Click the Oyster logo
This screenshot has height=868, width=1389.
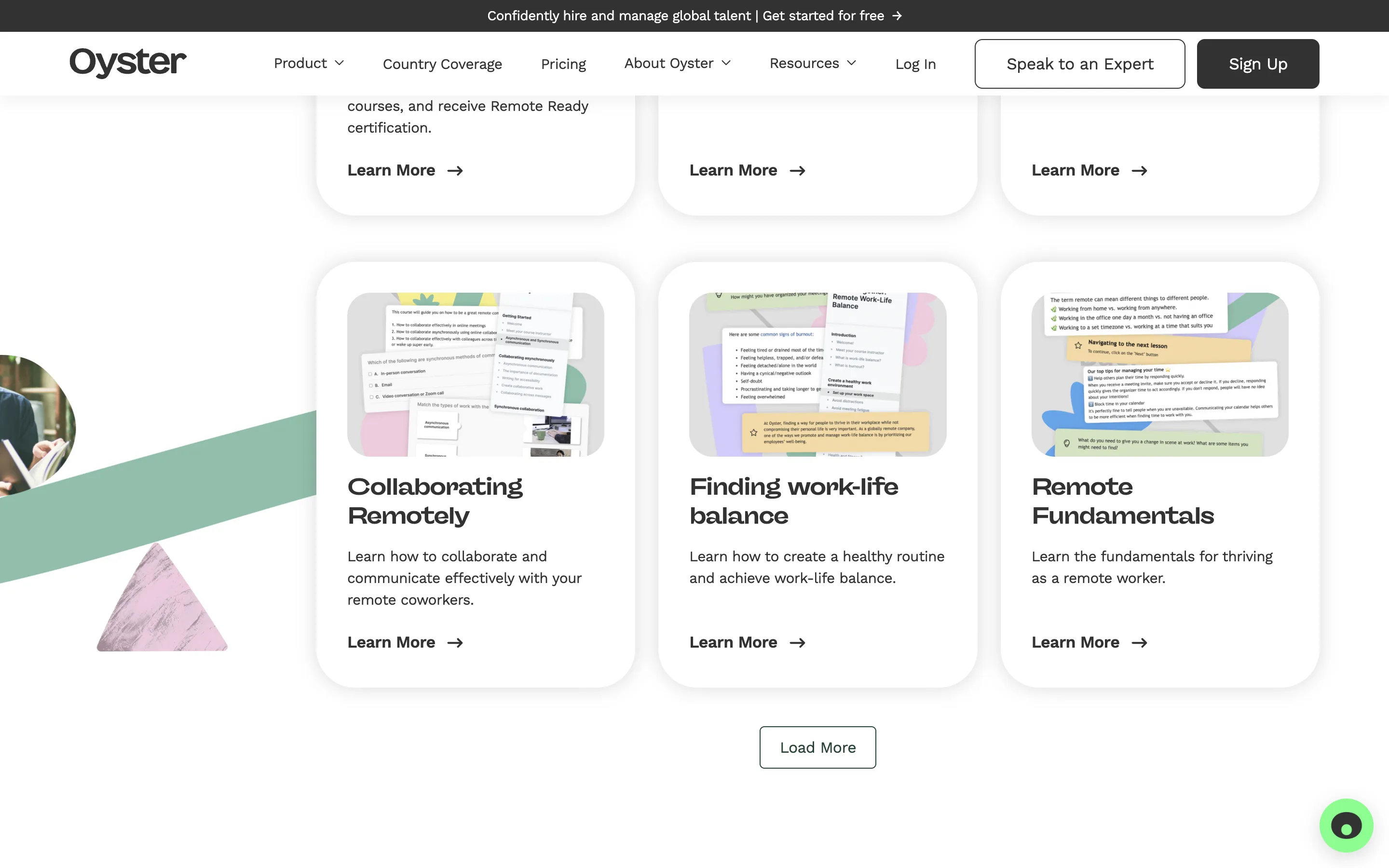pos(127,63)
